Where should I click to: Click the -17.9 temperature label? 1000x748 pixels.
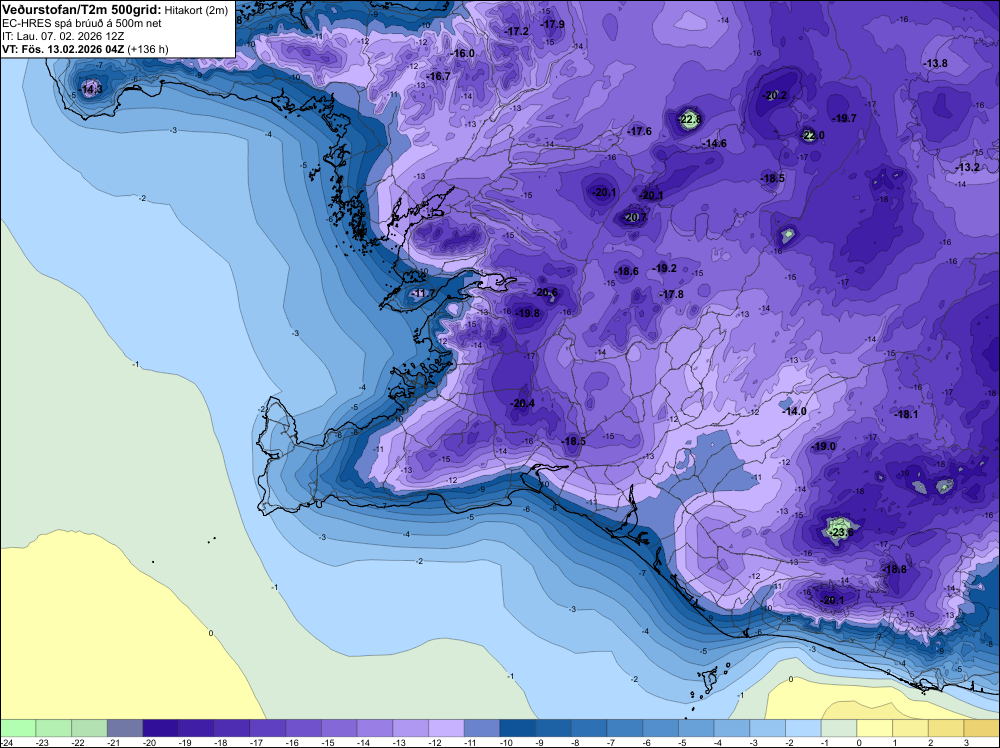pos(552,24)
